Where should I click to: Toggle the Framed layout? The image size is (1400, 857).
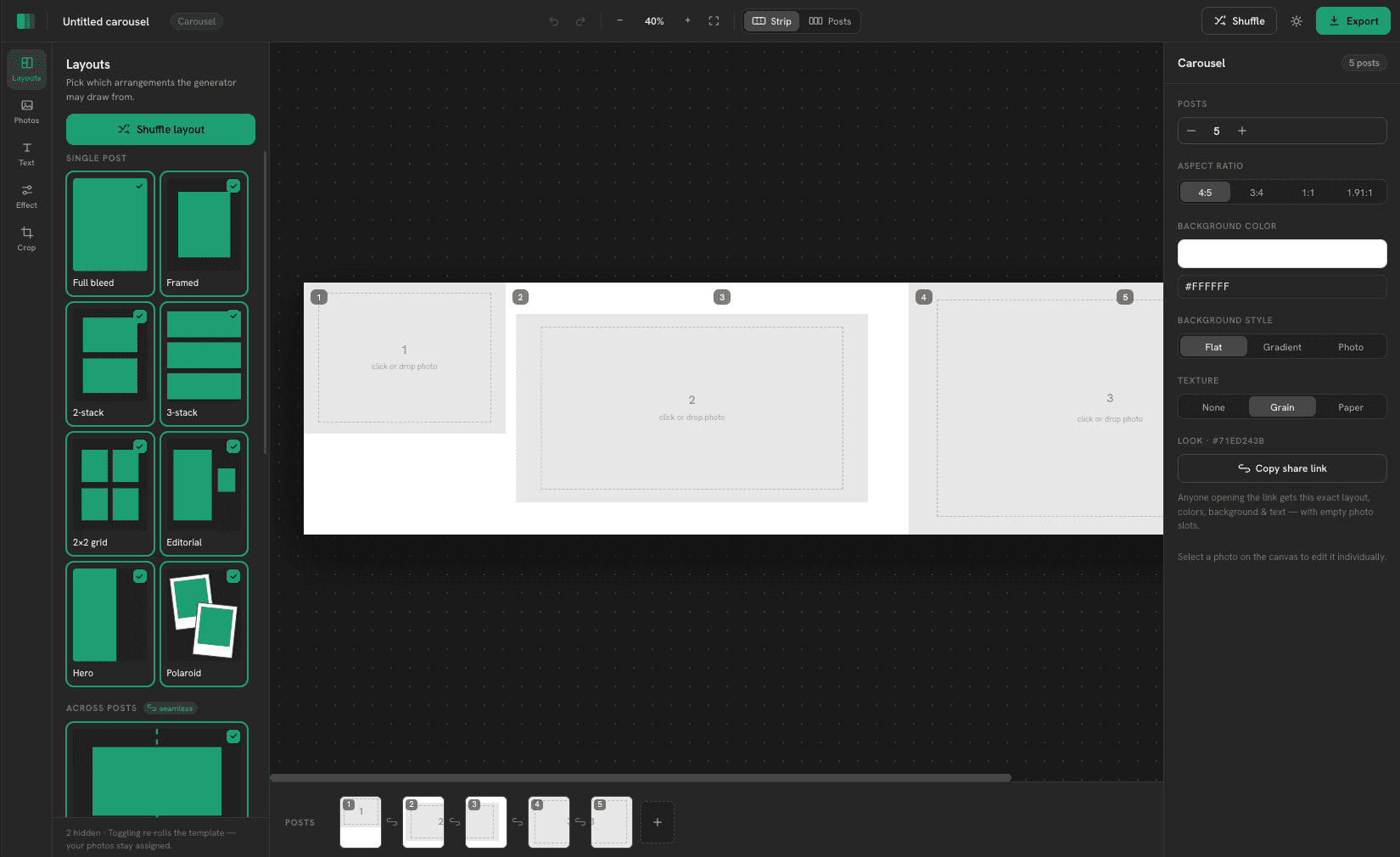point(204,233)
